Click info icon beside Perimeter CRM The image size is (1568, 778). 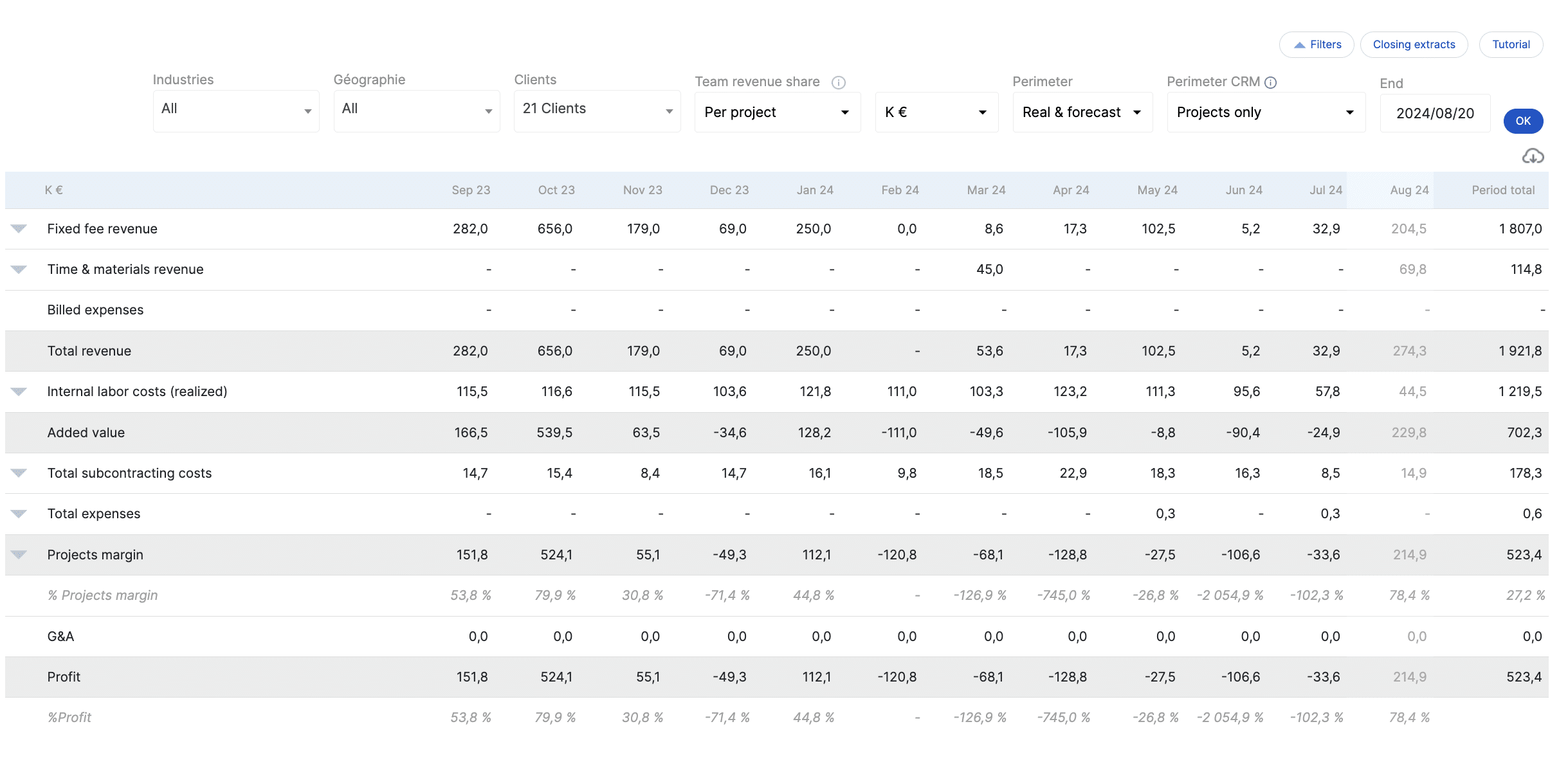click(x=1270, y=82)
